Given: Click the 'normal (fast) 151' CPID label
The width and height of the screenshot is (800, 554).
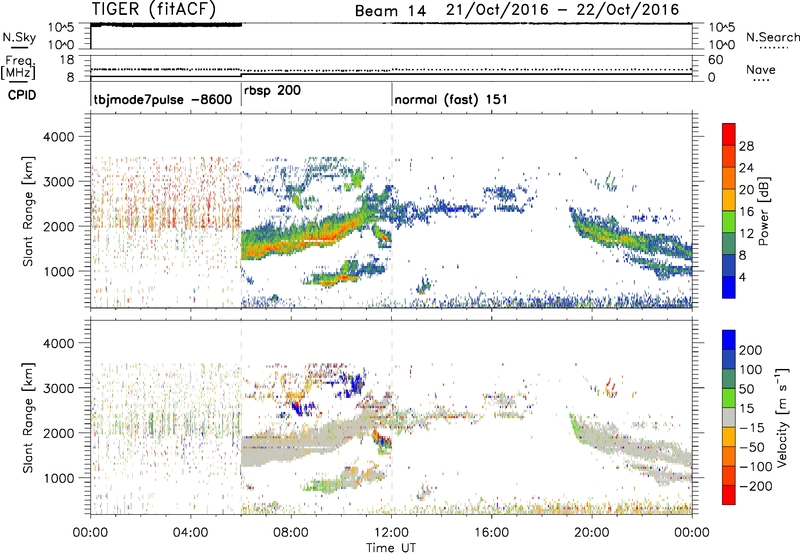Looking at the screenshot, I should [x=451, y=99].
